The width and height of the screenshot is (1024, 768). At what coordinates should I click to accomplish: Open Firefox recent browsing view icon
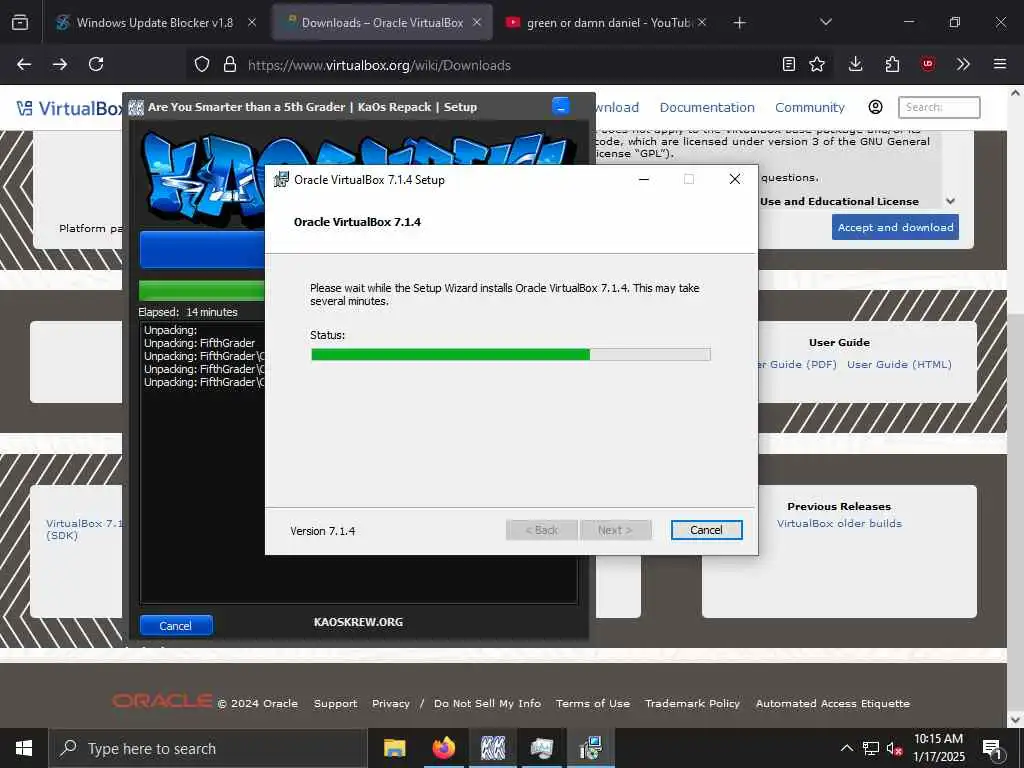click(x=20, y=23)
